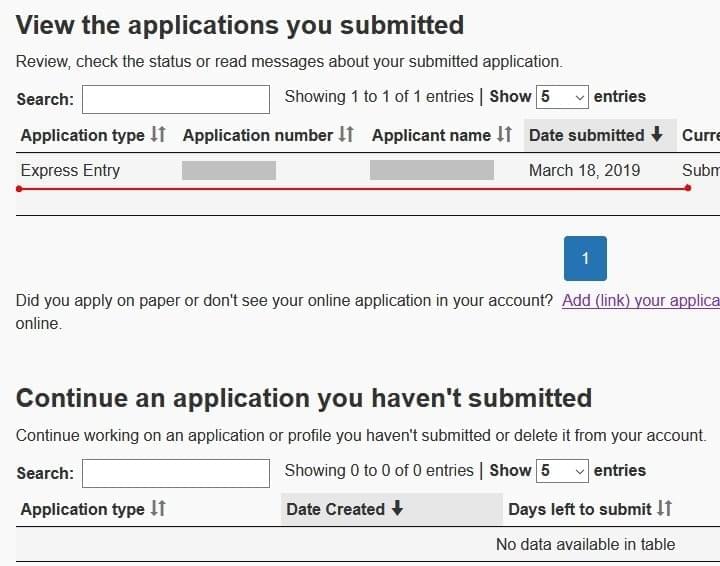Open Add (link) your application link
This screenshot has width=720, height=566.
coord(641,301)
